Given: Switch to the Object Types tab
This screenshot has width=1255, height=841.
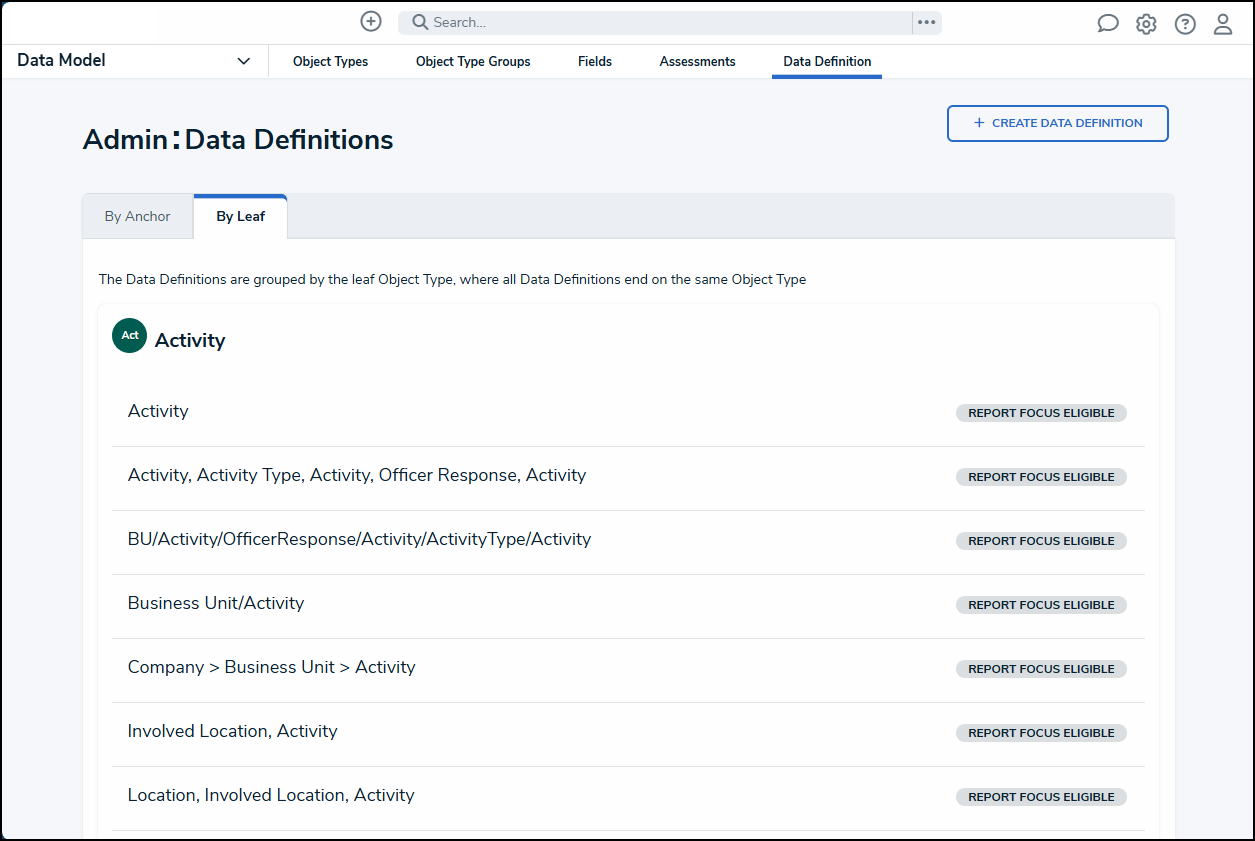Looking at the screenshot, I should coord(330,62).
